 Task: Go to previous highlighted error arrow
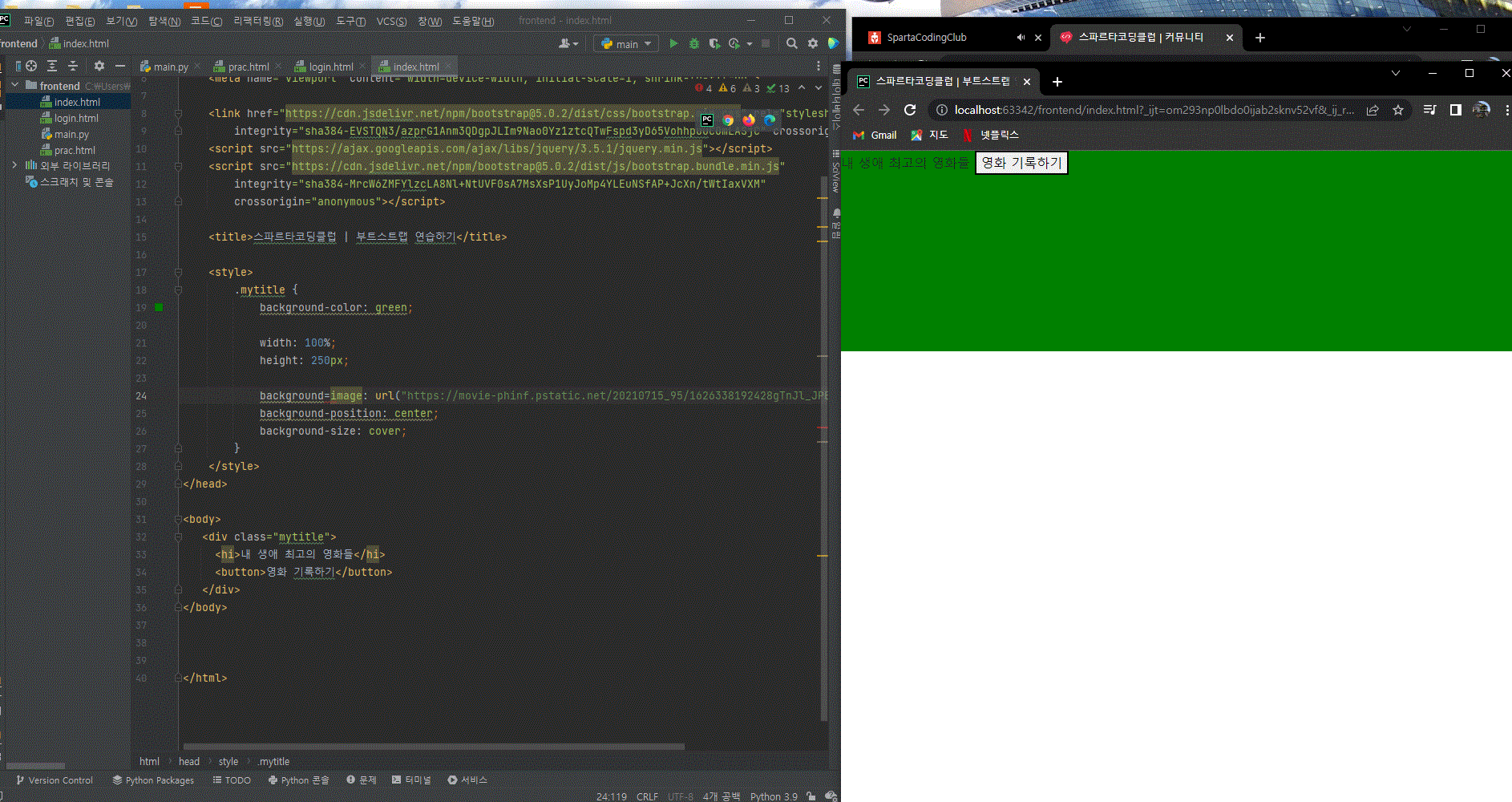pos(802,87)
